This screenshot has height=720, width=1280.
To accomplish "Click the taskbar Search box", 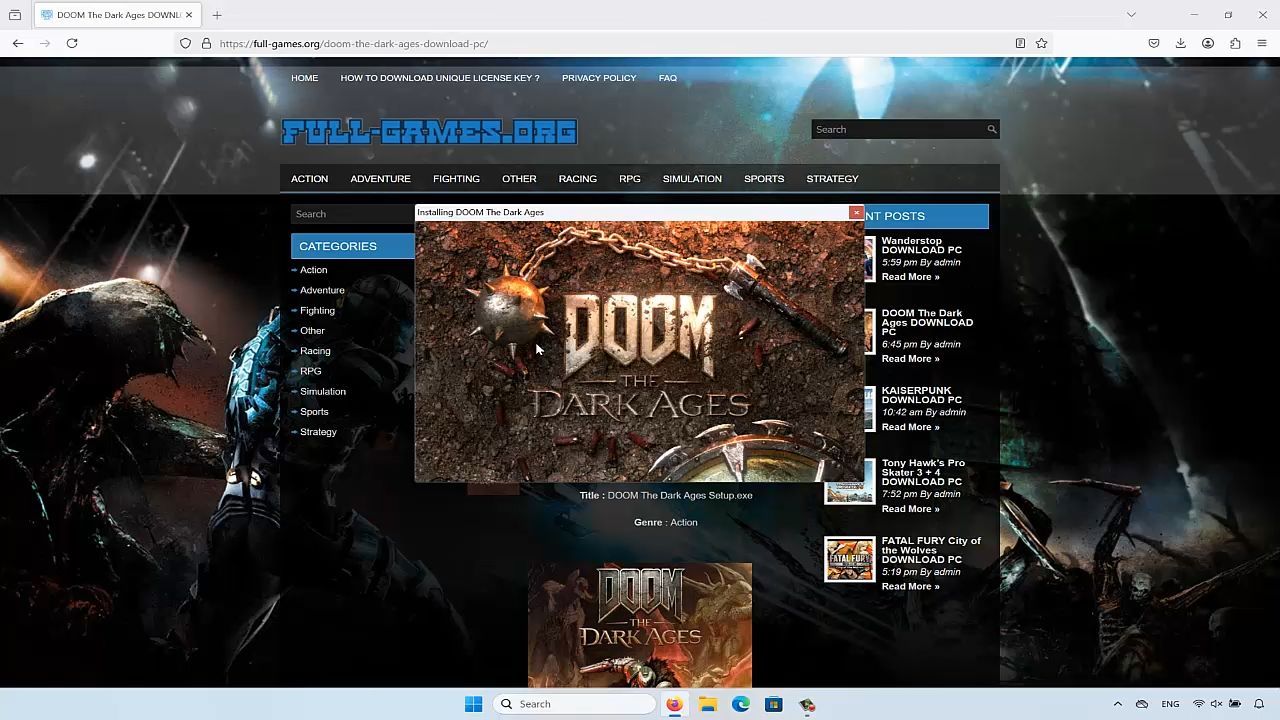I will (x=575, y=704).
